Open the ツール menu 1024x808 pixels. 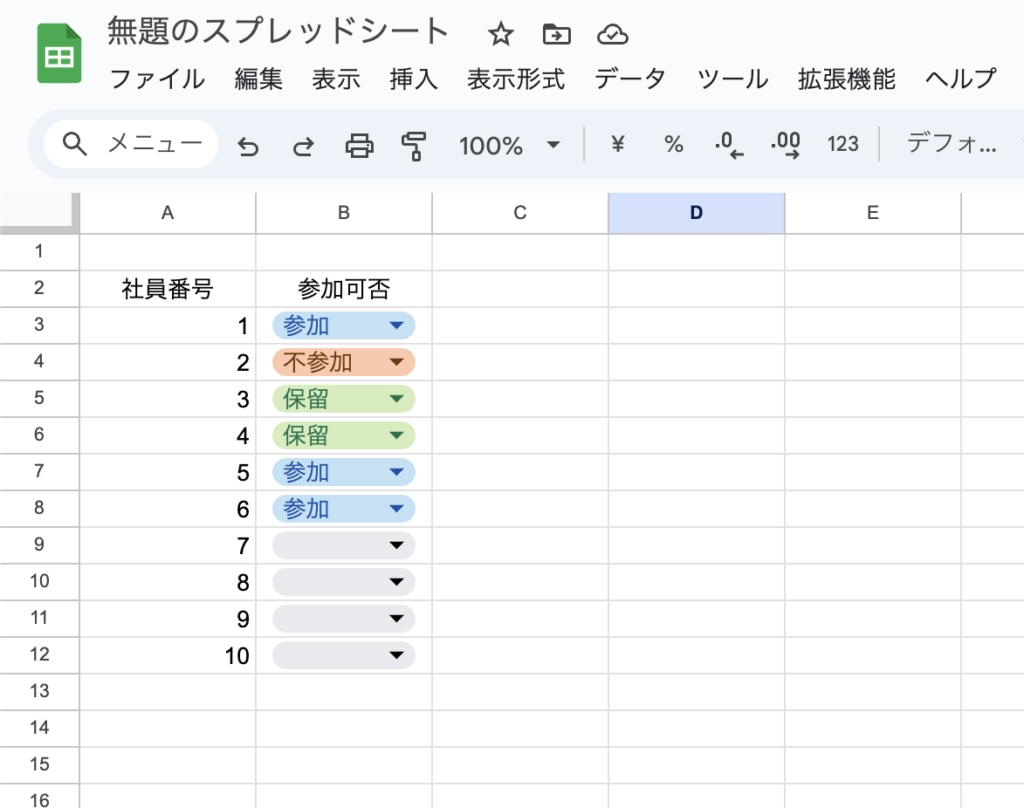coord(733,79)
